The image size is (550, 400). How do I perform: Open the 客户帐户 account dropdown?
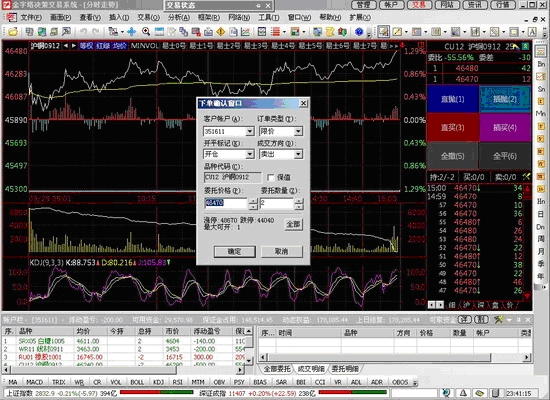pyautogui.click(x=250, y=132)
